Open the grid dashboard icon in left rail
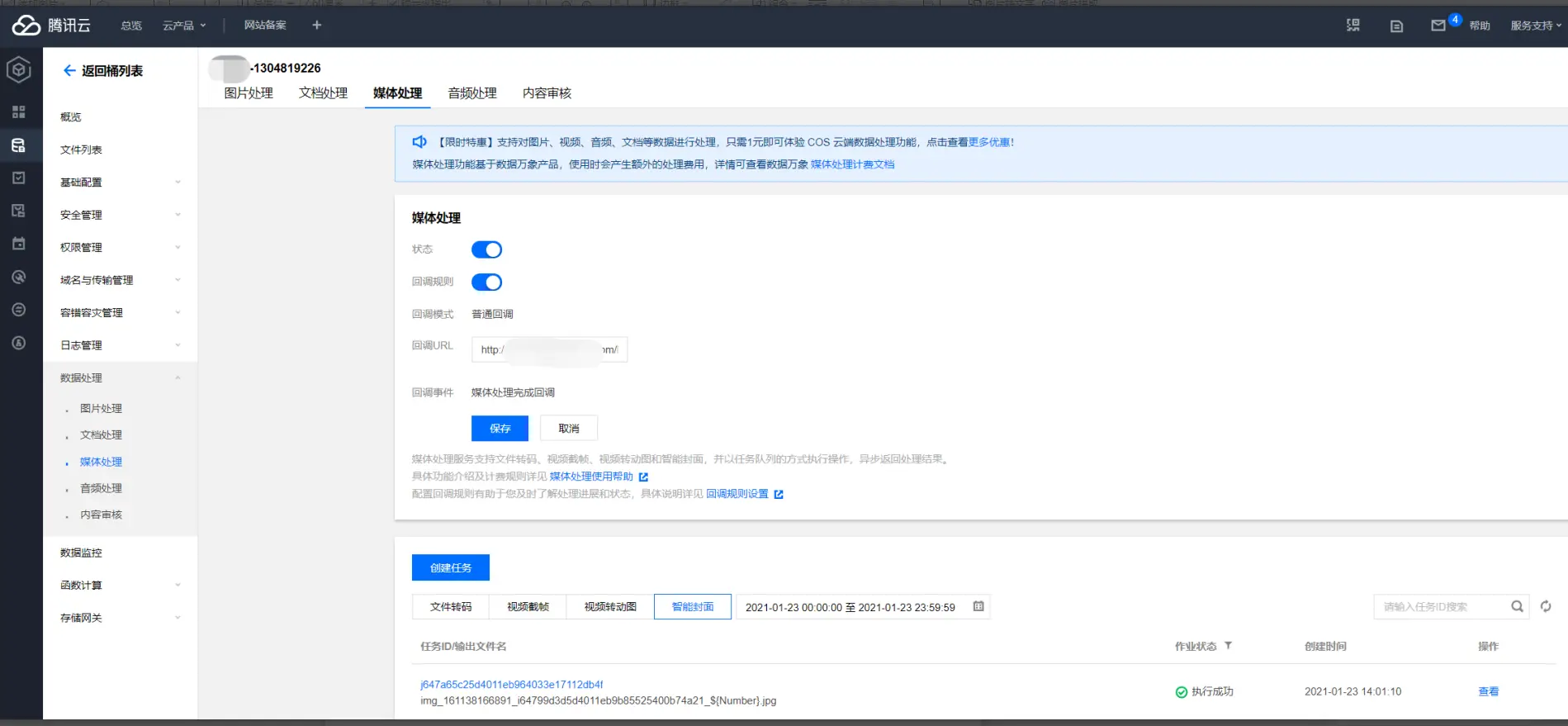 point(19,112)
